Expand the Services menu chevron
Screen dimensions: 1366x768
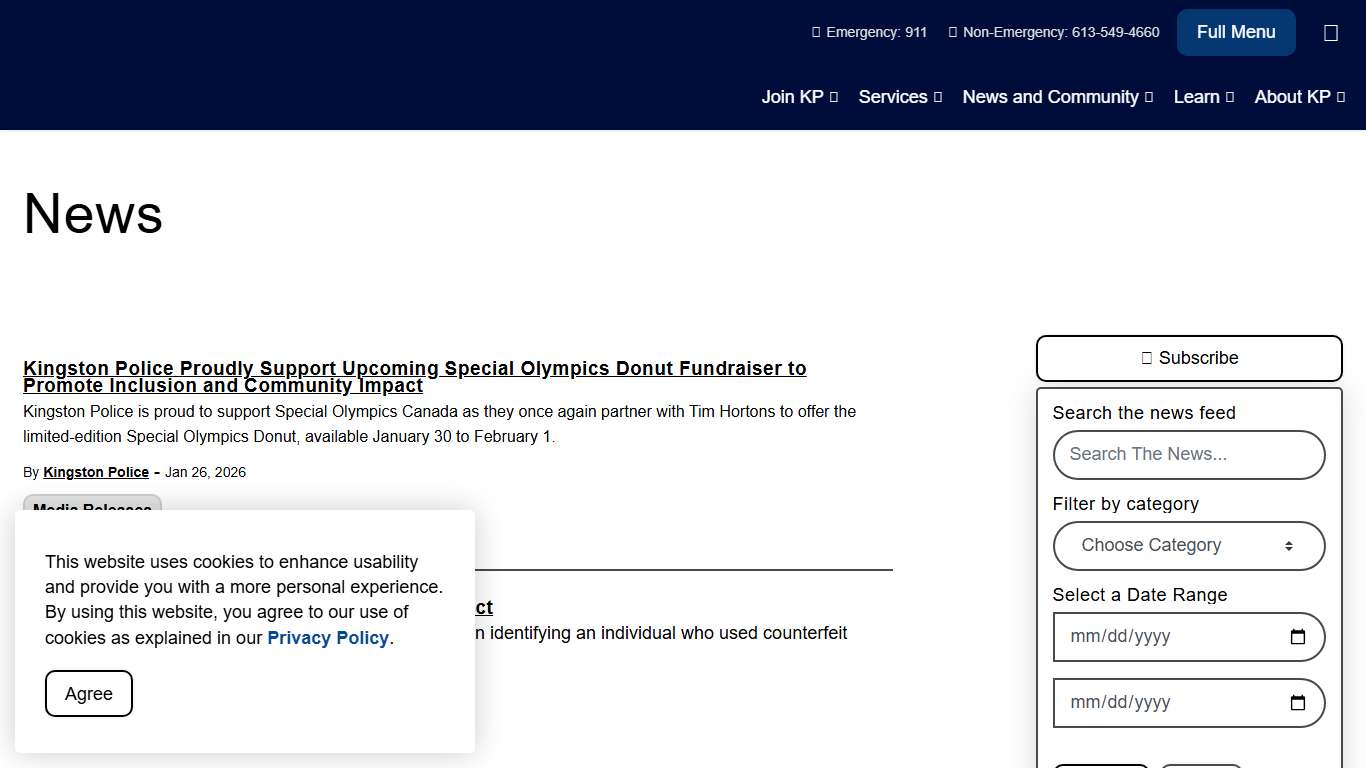938,97
